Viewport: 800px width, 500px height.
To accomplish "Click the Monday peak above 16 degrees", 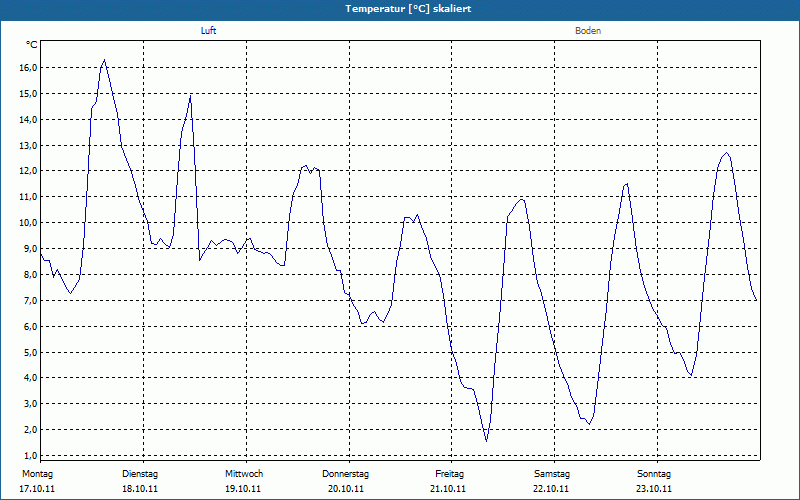I will click(x=105, y=60).
